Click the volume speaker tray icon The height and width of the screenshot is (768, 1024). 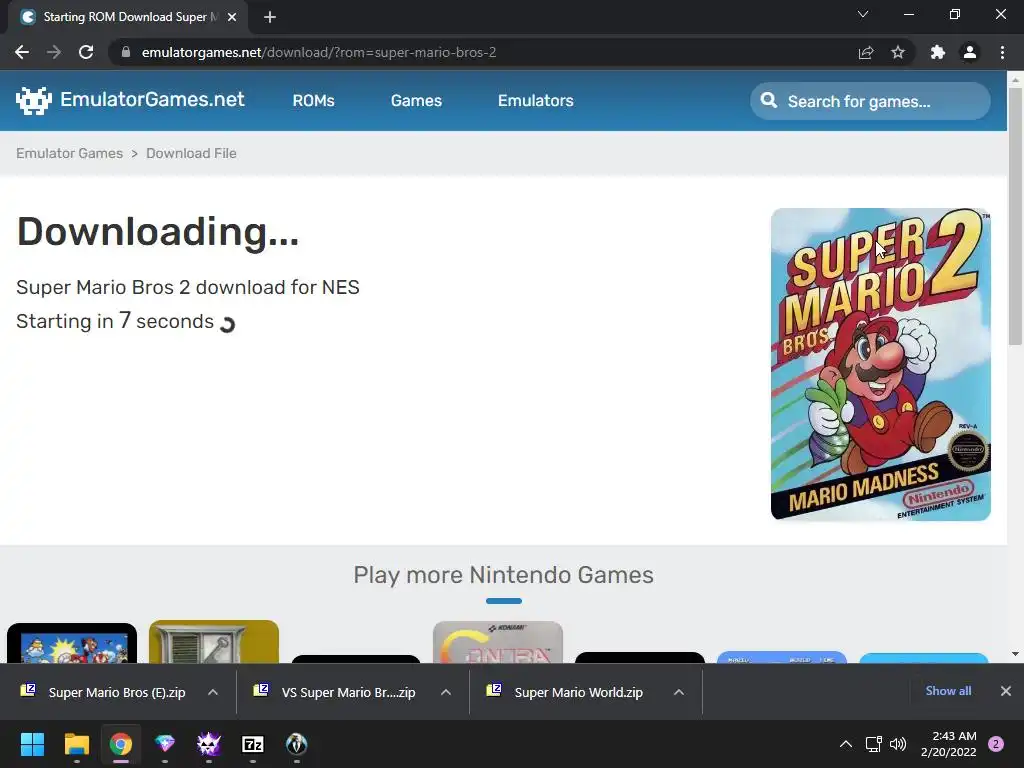(x=899, y=744)
